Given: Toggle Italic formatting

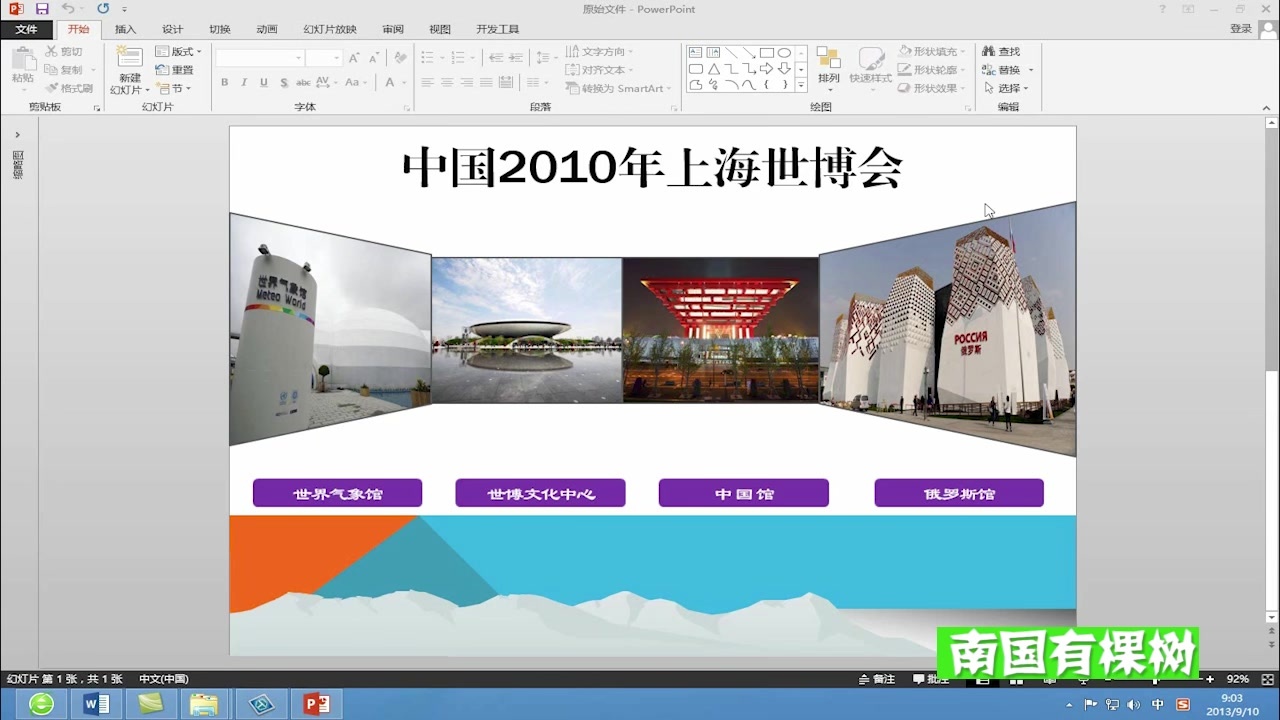Looking at the screenshot, I should point(244,83).
